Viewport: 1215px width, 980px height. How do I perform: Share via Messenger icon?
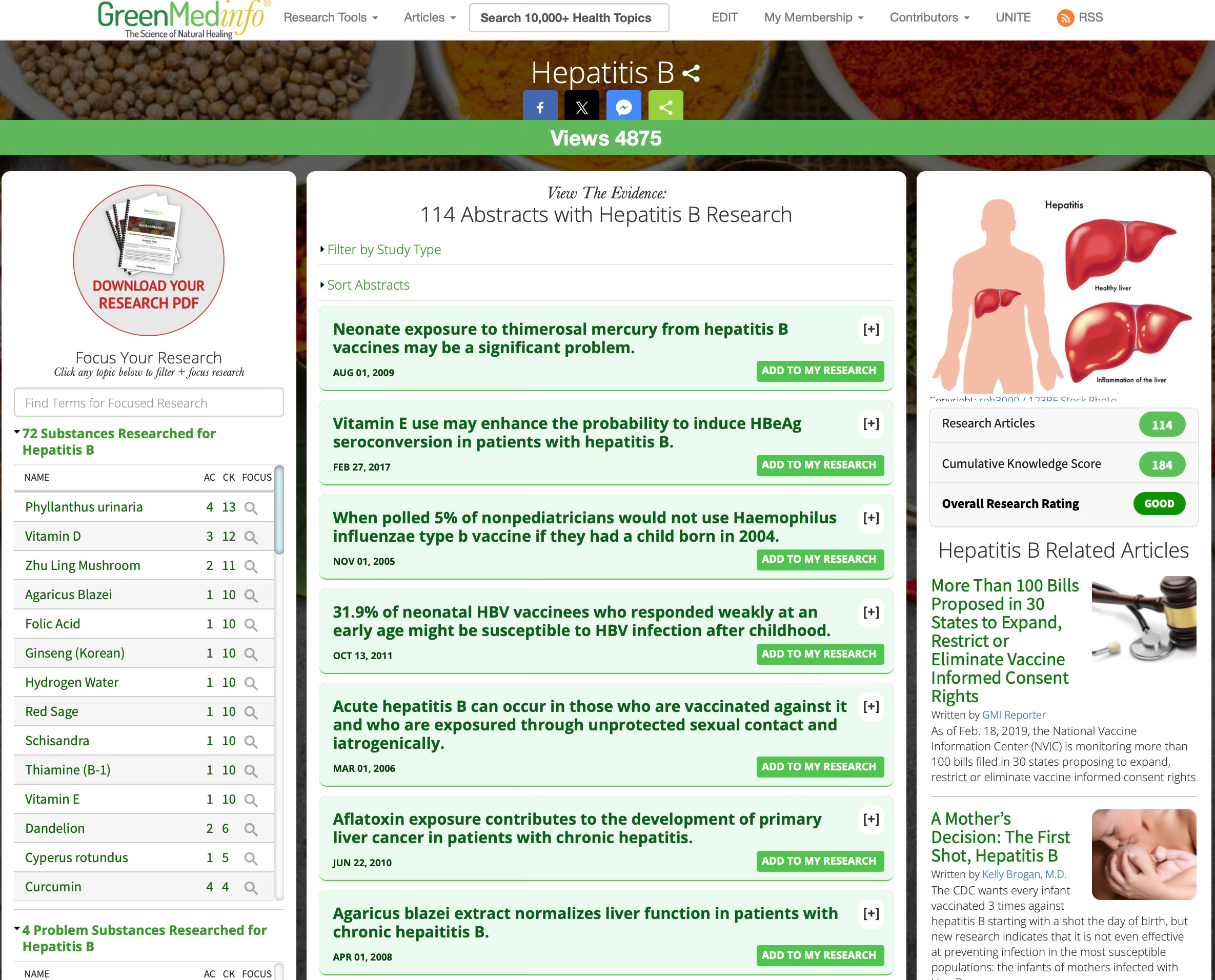(x=623, y=107)
